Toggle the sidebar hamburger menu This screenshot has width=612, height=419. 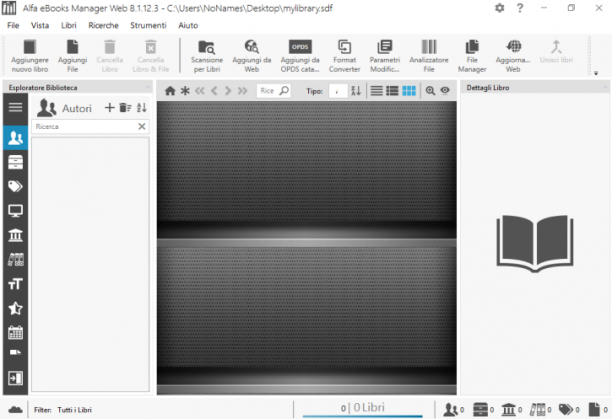point(15,107)
